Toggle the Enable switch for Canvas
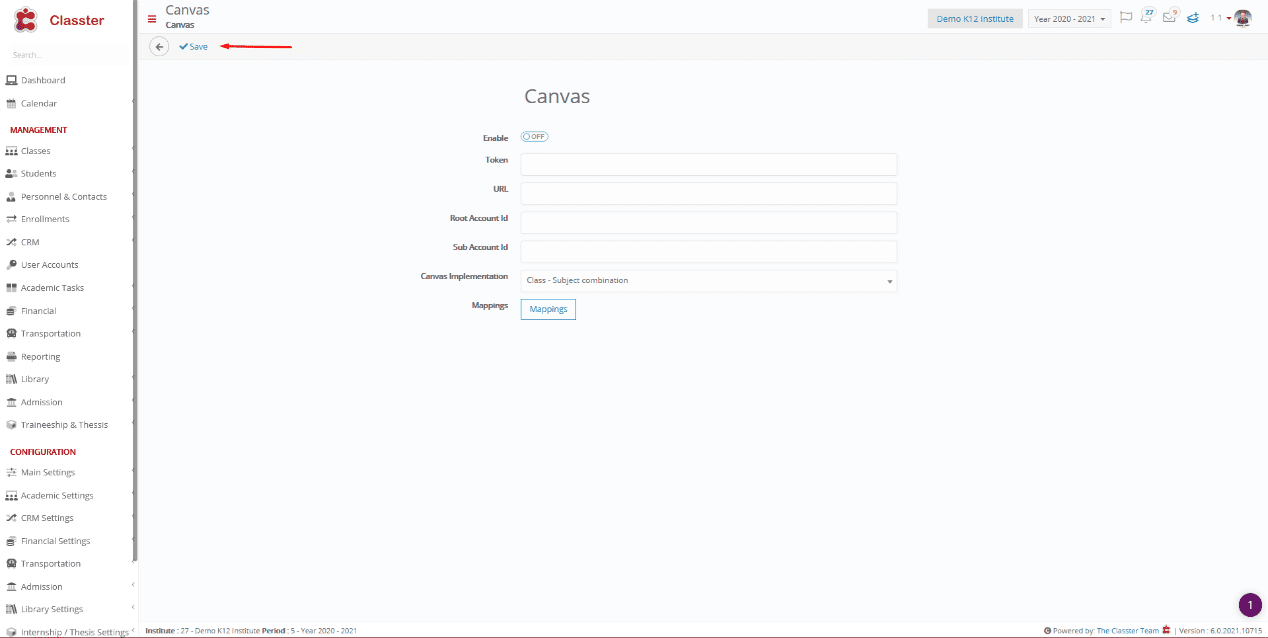 click(x=534, y=137)
